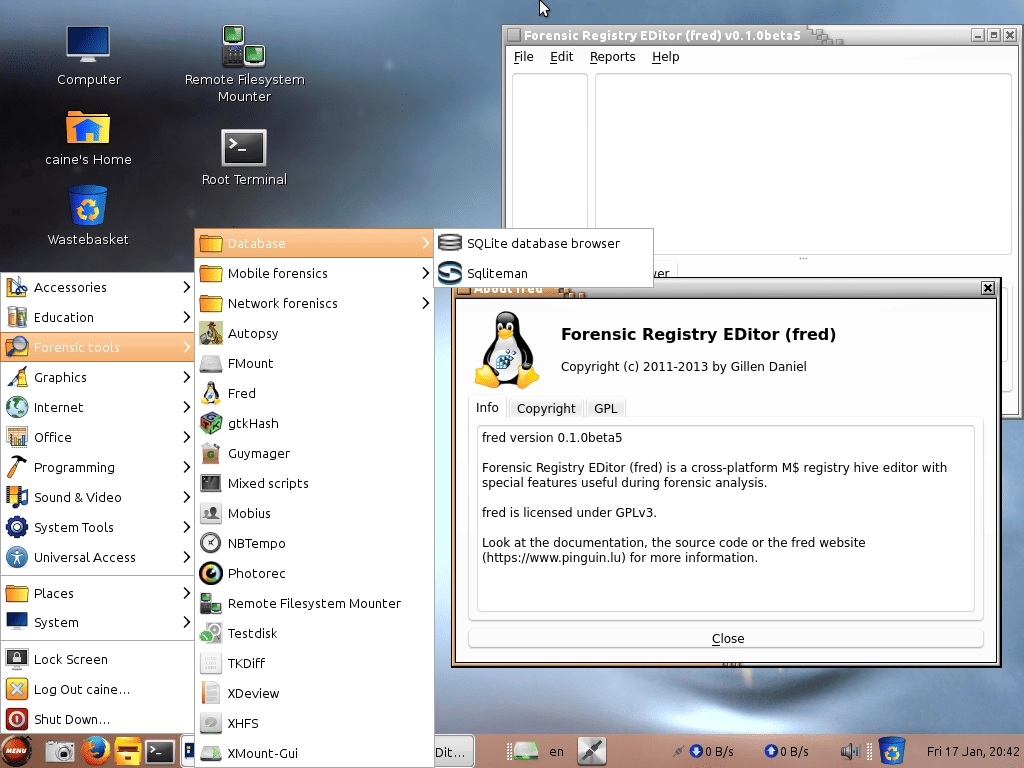
Task: Launch Autopsy from Forensic tools menu
Action: tap(314, 333)
